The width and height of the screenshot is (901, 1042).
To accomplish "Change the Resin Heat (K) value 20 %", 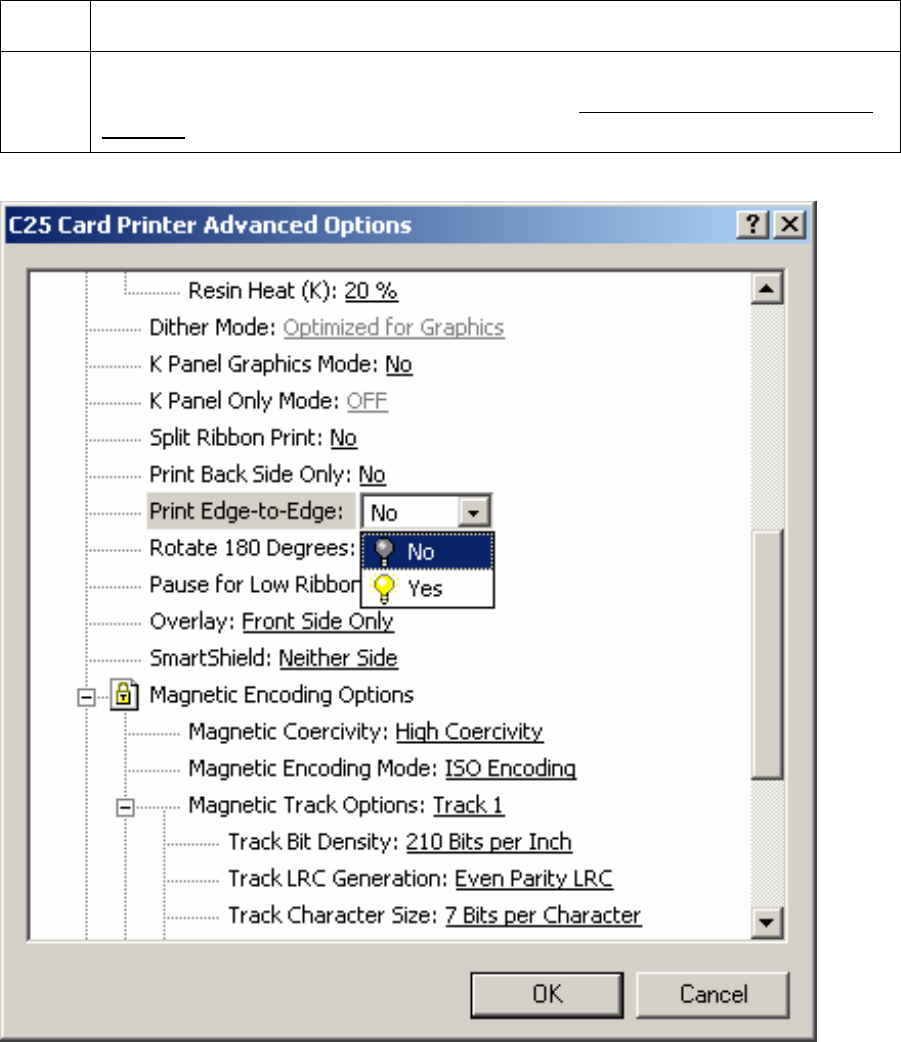I will click(371, 291).
